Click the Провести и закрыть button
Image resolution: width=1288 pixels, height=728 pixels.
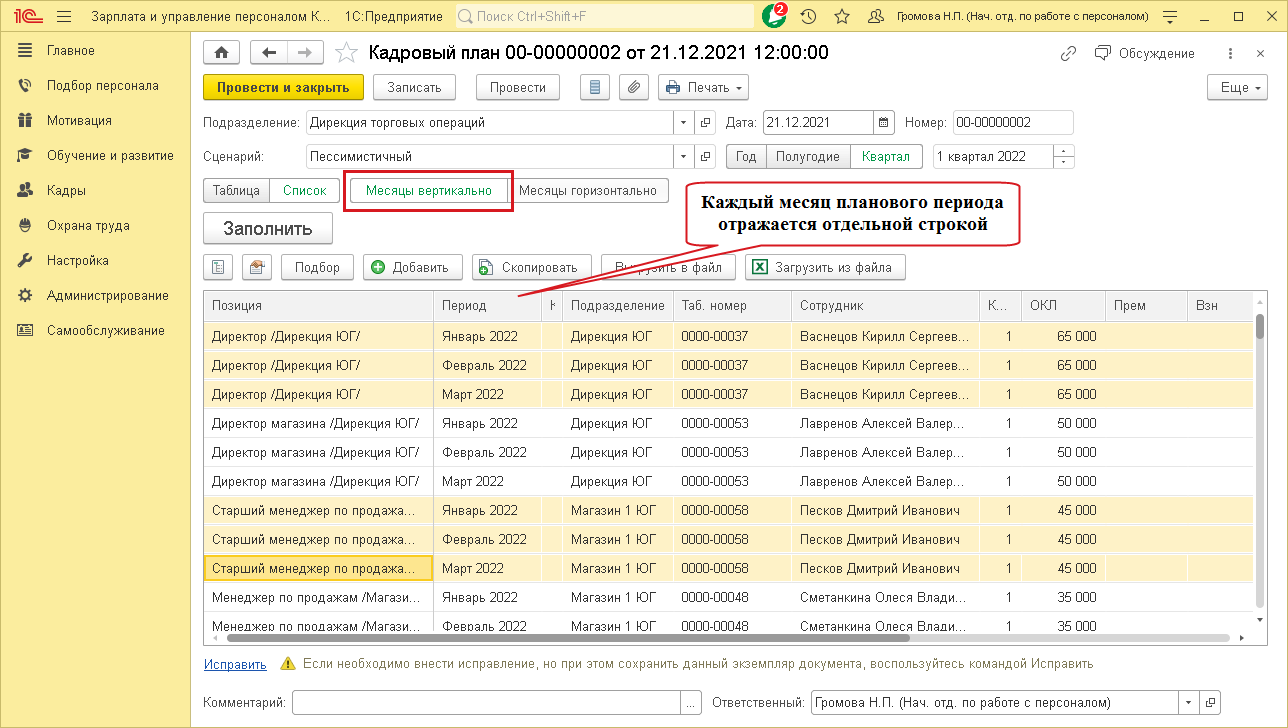click(x=283, y=87)
